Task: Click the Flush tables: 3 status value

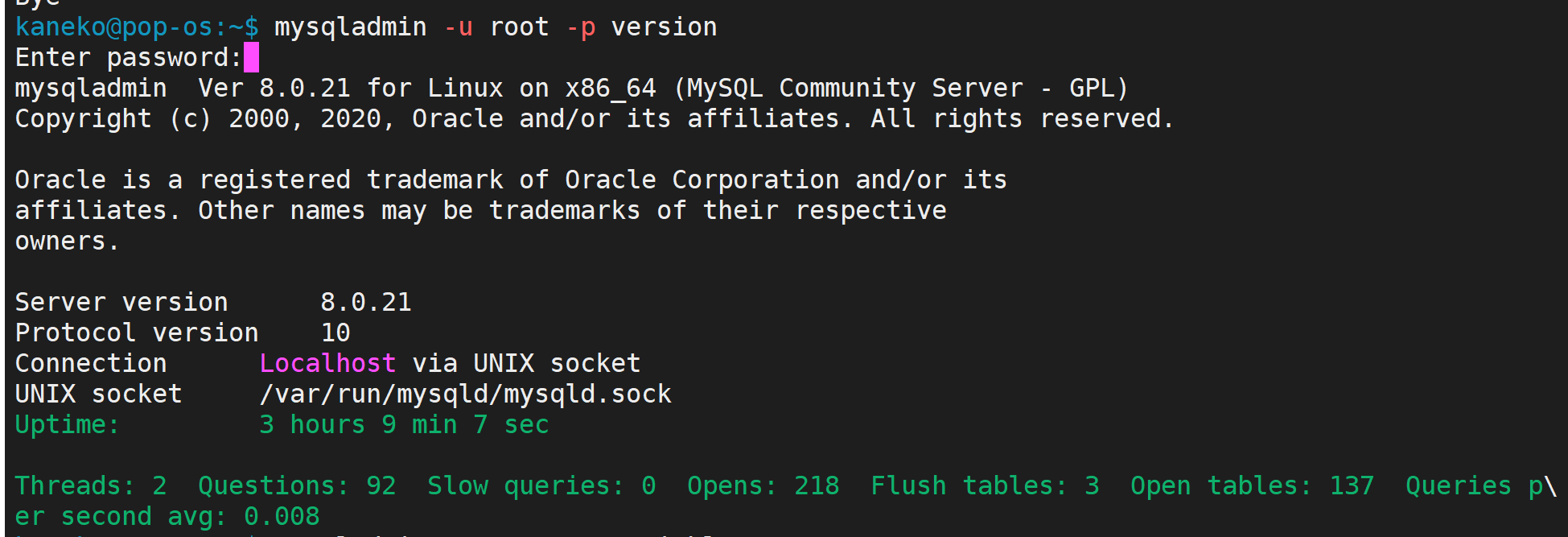Action: tap(985, 485)
